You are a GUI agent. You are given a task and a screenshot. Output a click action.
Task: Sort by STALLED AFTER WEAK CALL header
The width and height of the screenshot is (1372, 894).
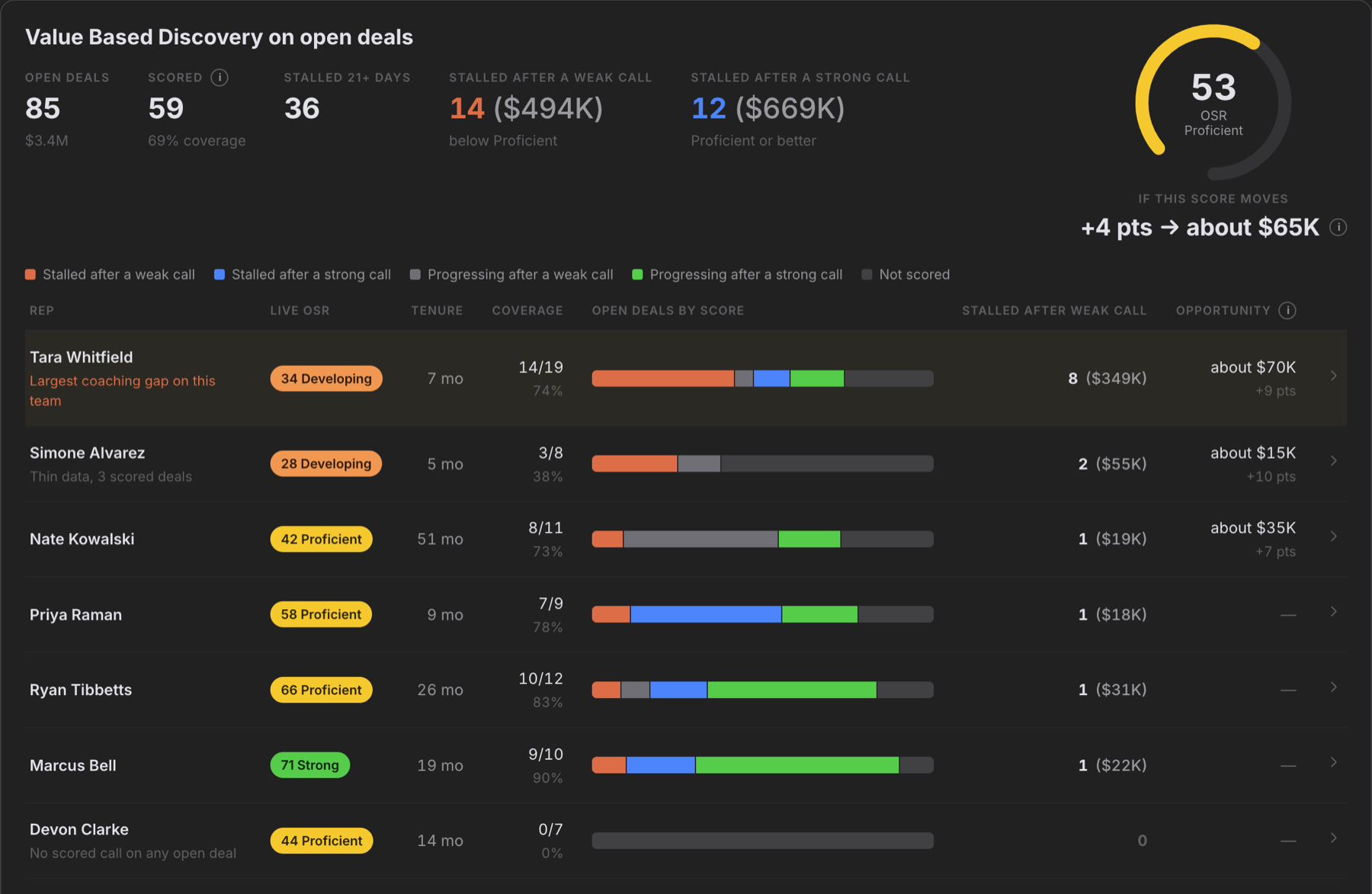(x=1054, y=310)
